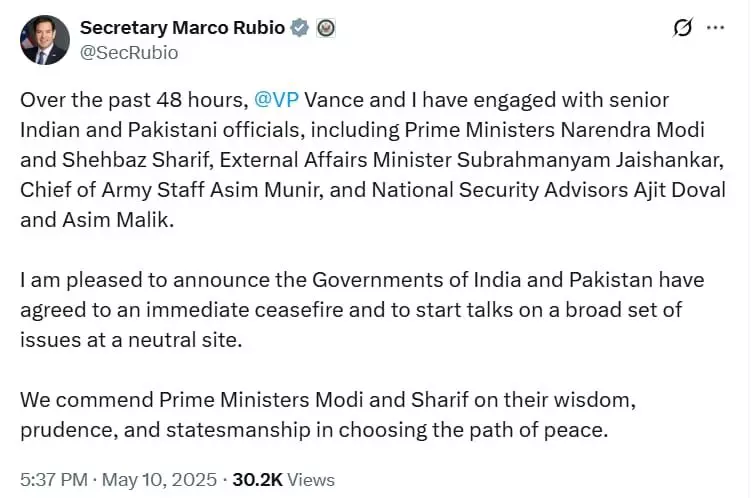Click the government seal affiliation badge
Screen dimensions: 756x498
[325, 28]
